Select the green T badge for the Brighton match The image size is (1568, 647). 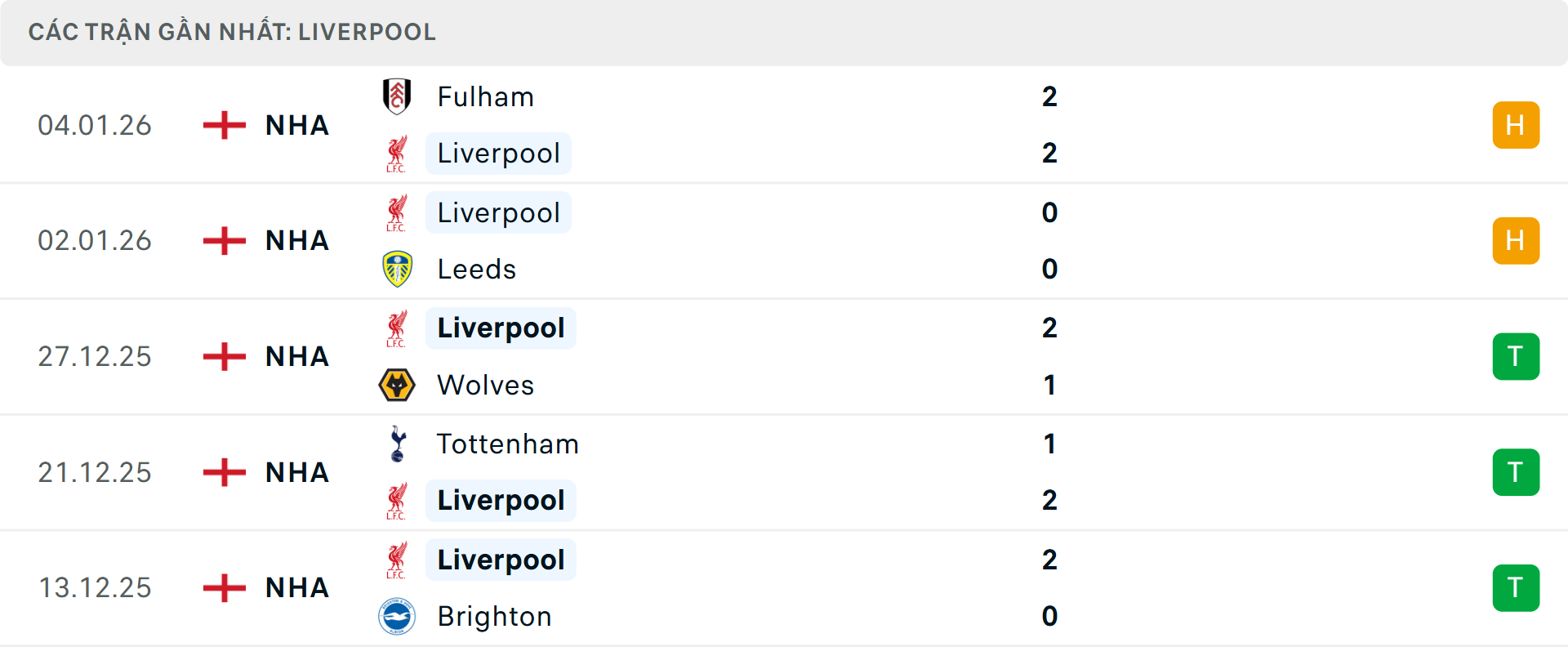pyautogui.click(x=1516, y=587)
